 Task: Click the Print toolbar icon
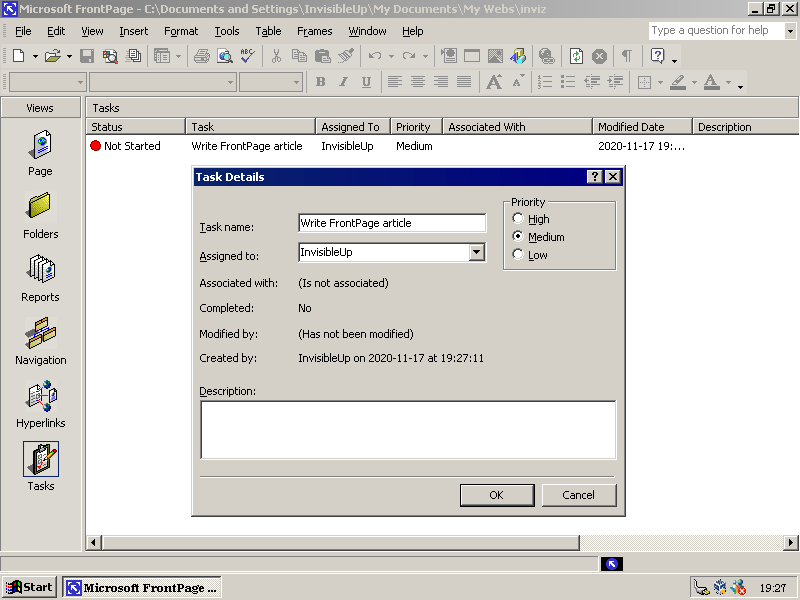[202, 56]
